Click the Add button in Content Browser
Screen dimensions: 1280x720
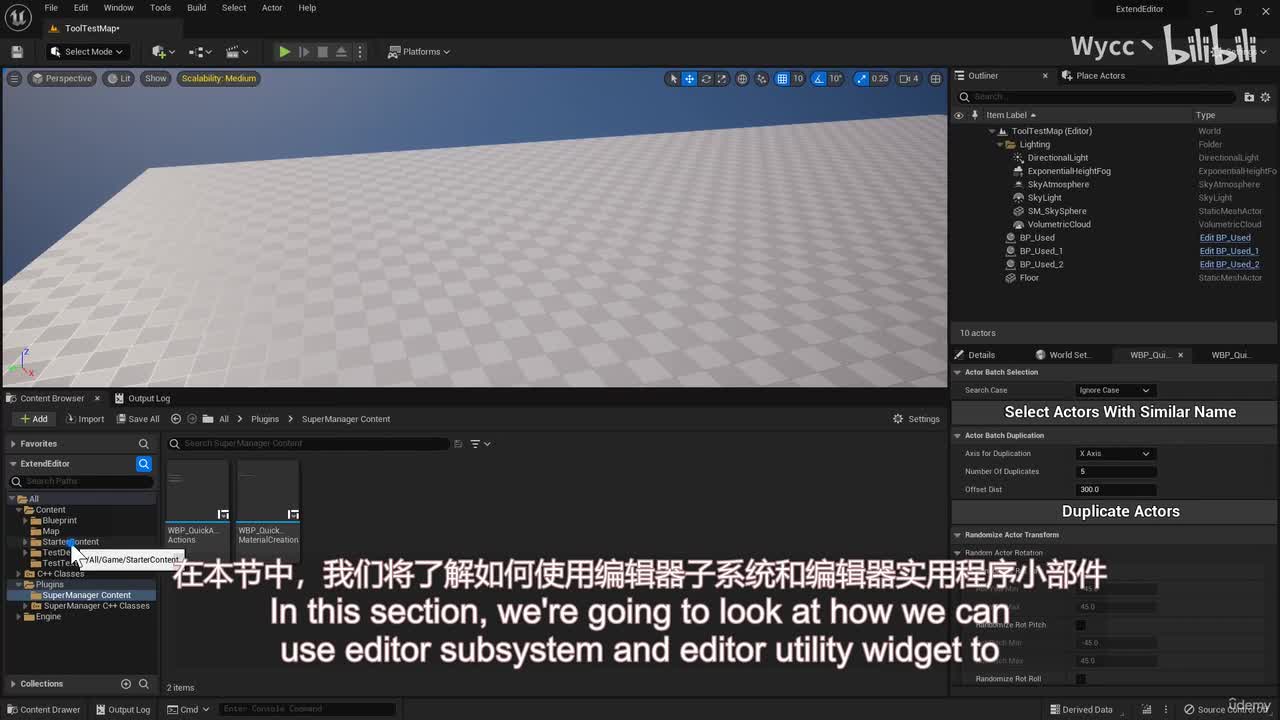coord(34,419)
